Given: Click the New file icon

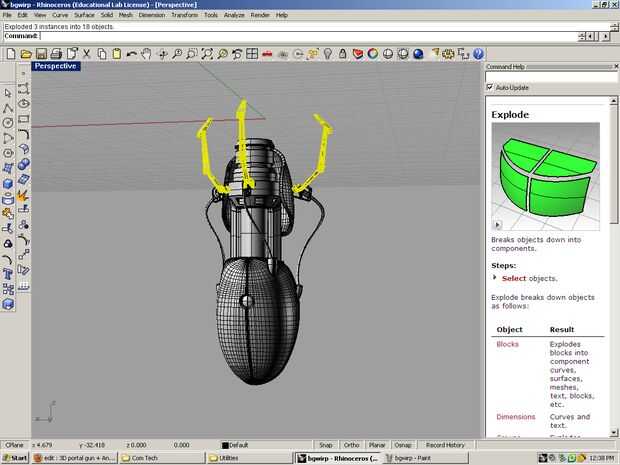Looking at the screenshot, I should pyautogui.click(x=10, y=53).
